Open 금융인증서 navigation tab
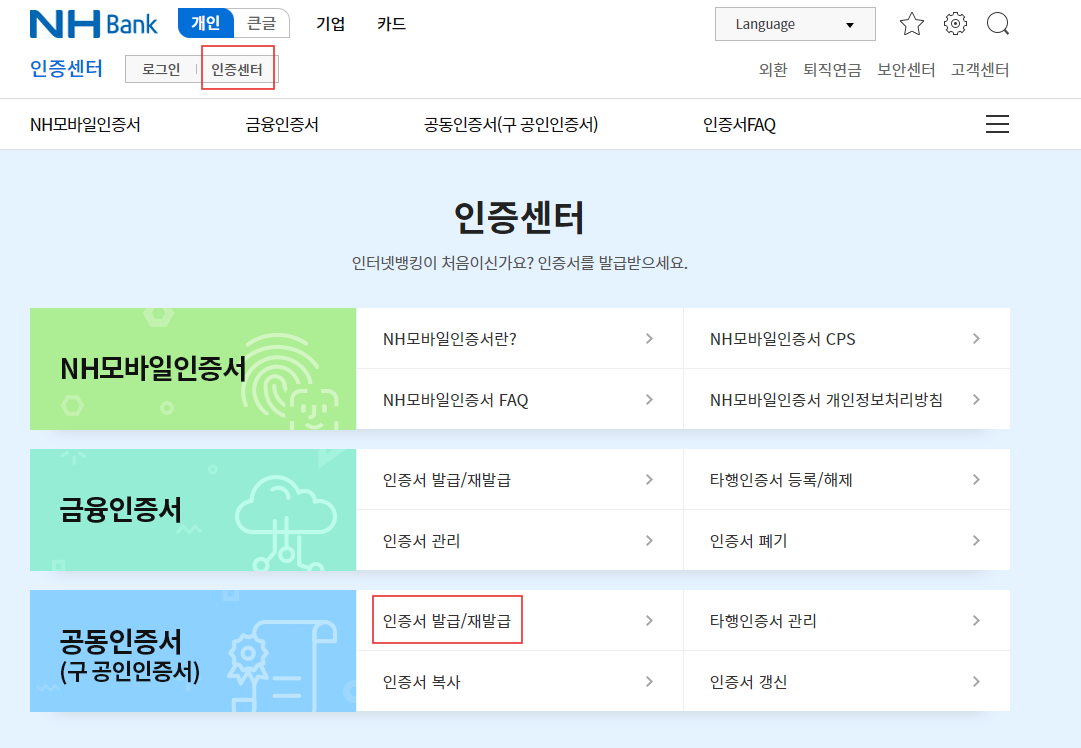The height and width of the screenshot is (748, 1081). click(282, 125)
